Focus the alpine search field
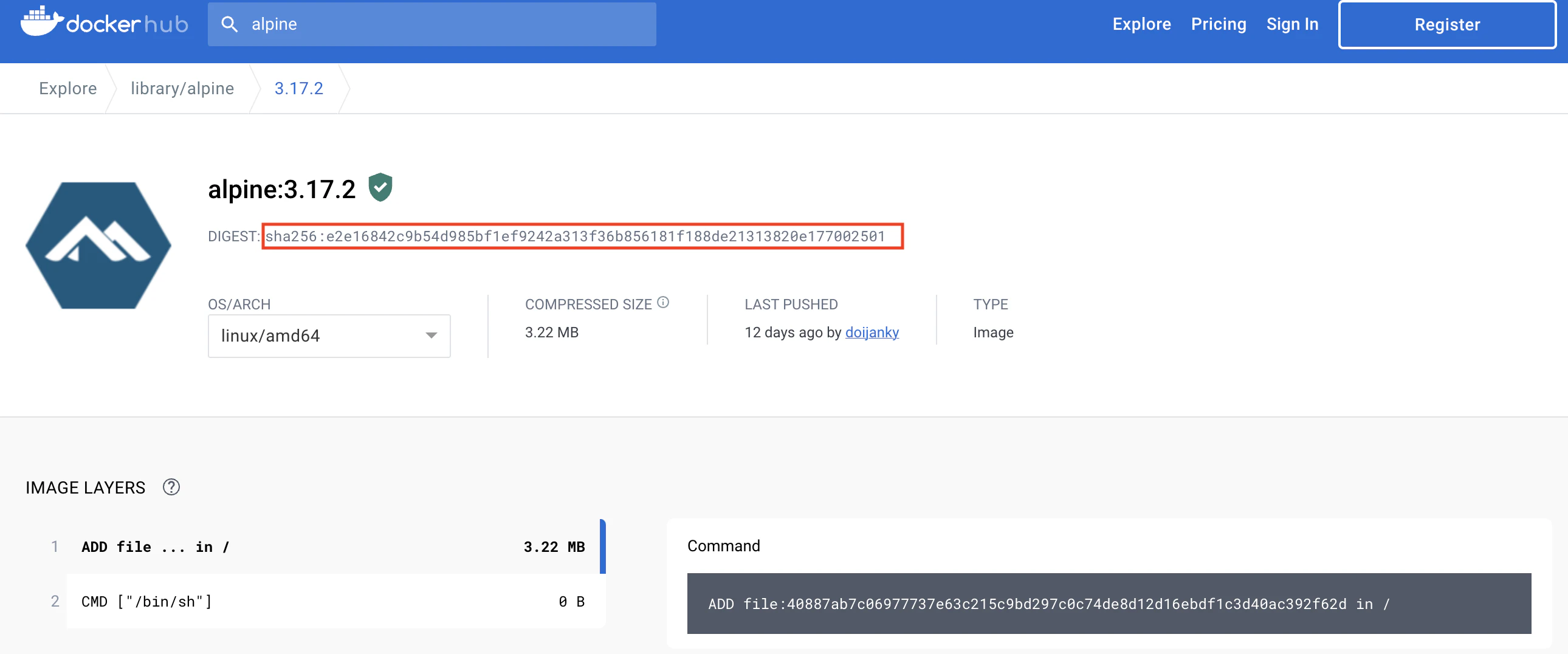The height and width of the screenshot is (654, 1568). pyautogui.click(x=432, y=24)
